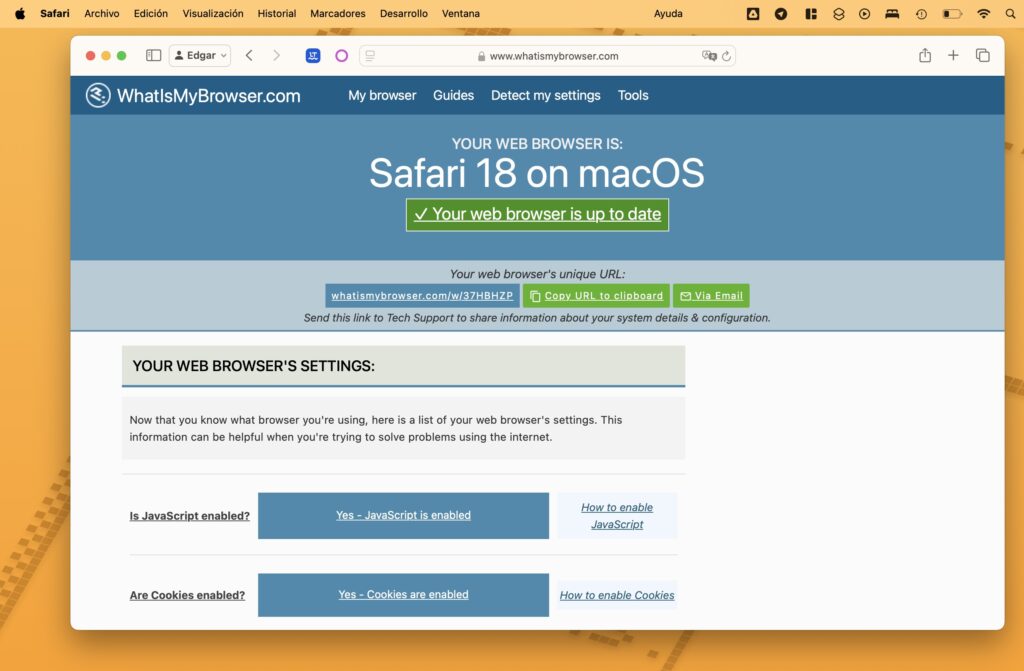The image size is (1024, 671).
Task: Open How to enable JavaScript link
Action: point(617,516)
